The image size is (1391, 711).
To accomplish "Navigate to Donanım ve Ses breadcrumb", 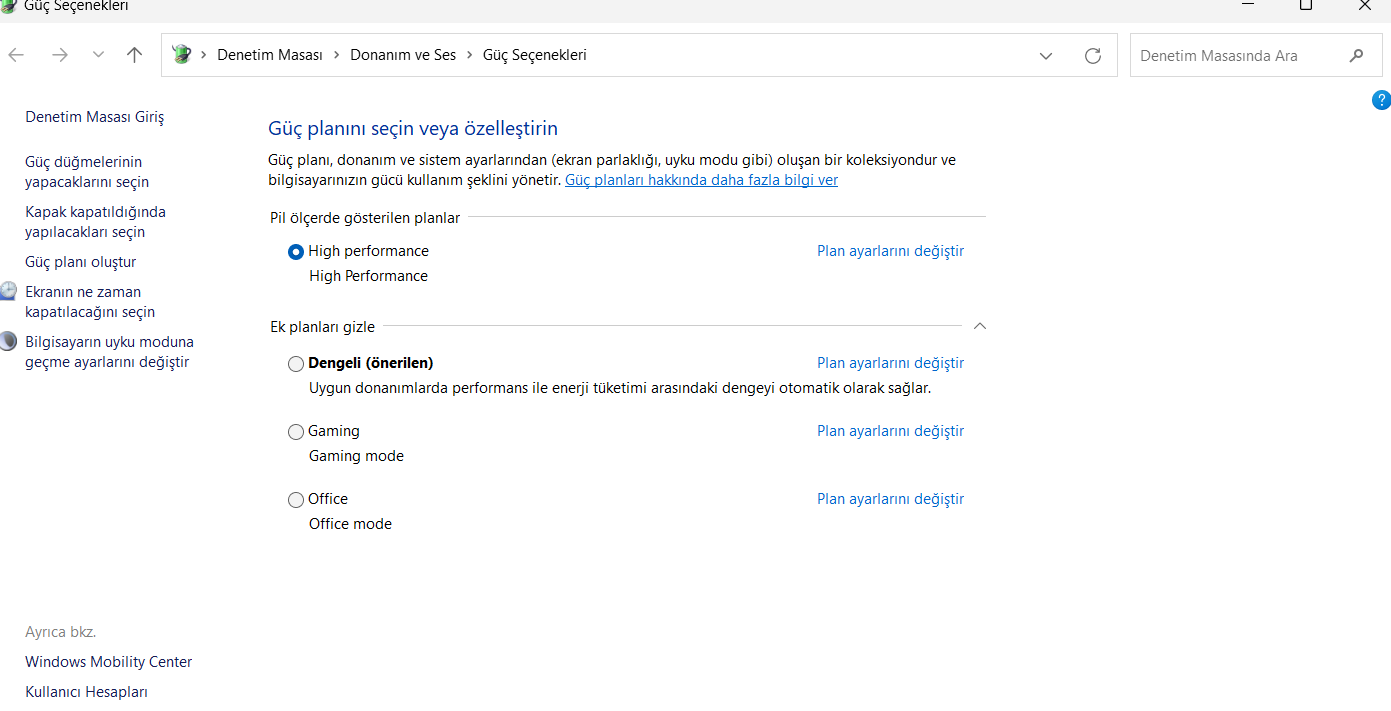I will click(x=403, y=55).
